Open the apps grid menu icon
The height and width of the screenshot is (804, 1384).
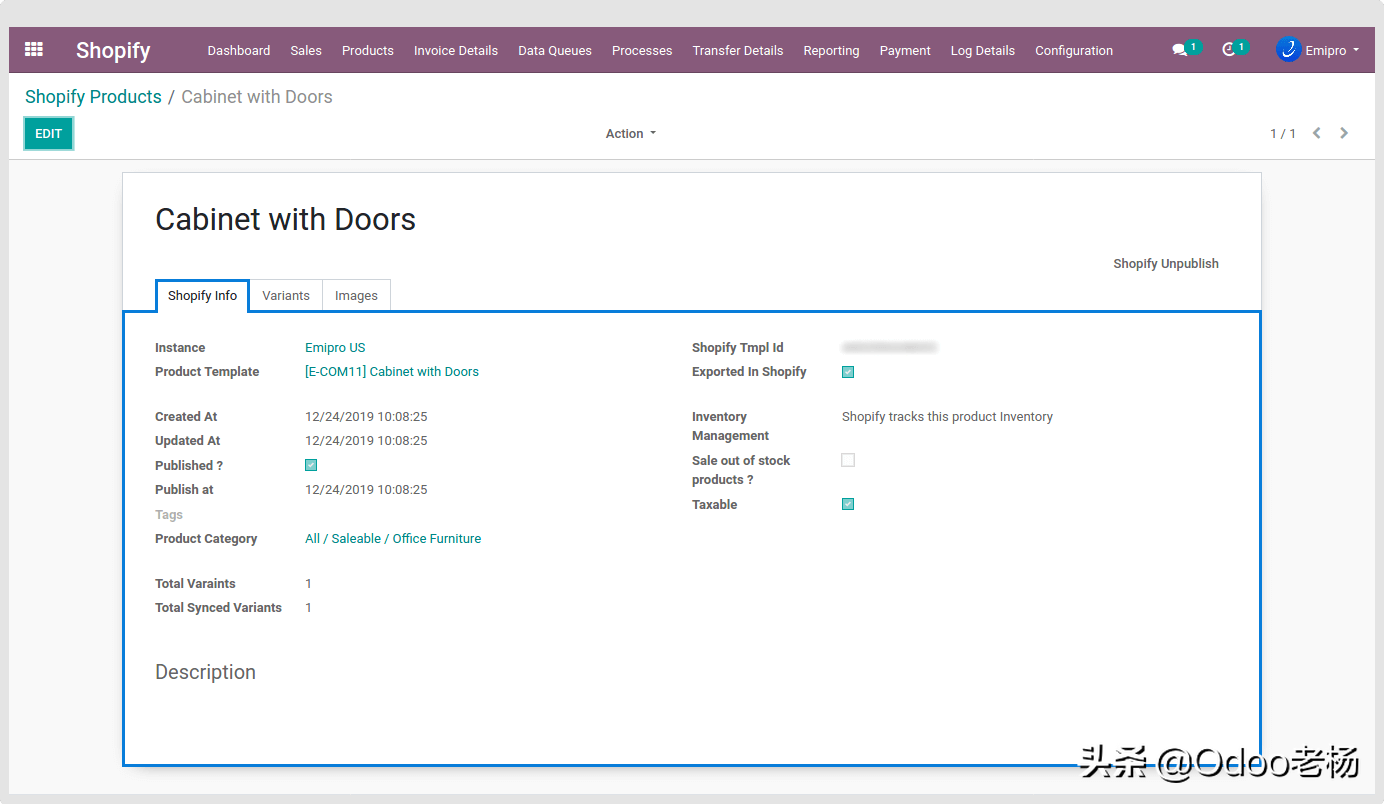click(34, 49)
